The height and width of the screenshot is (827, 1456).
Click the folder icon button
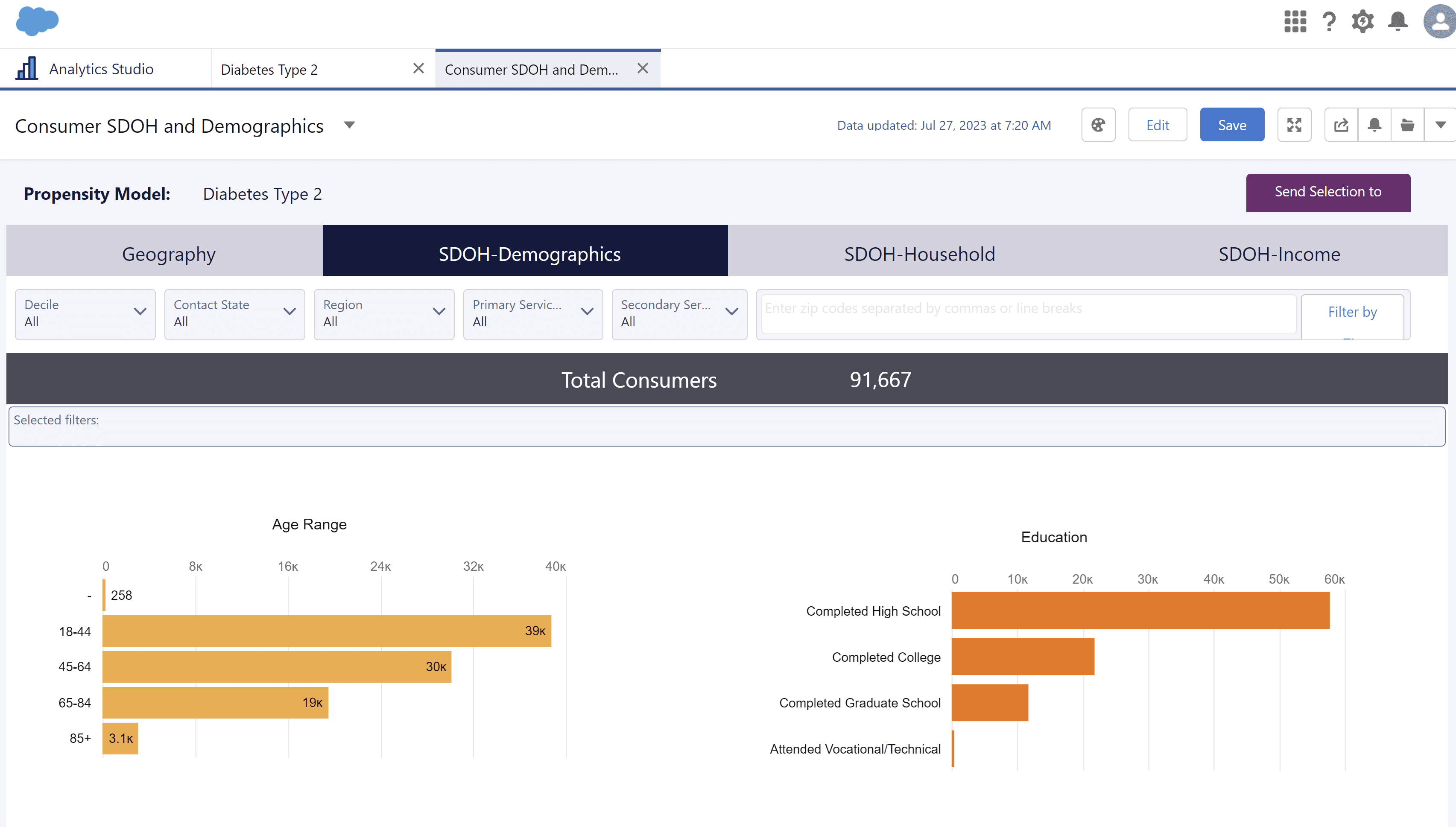point(1407,125)
